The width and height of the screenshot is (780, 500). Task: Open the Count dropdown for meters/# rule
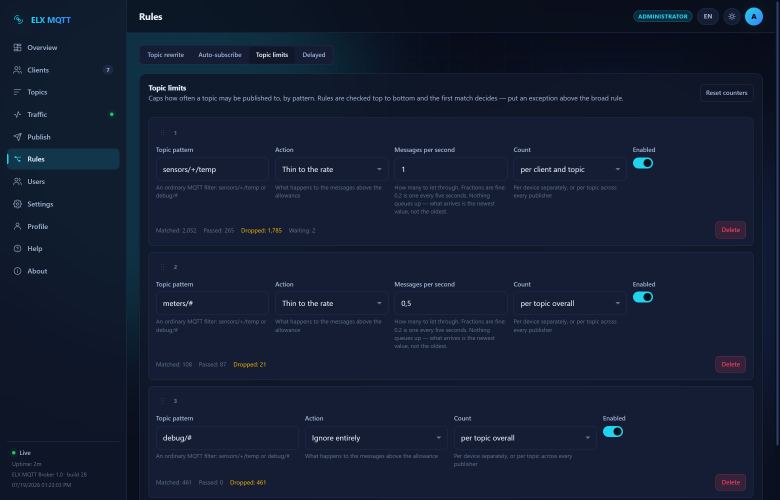570,303
